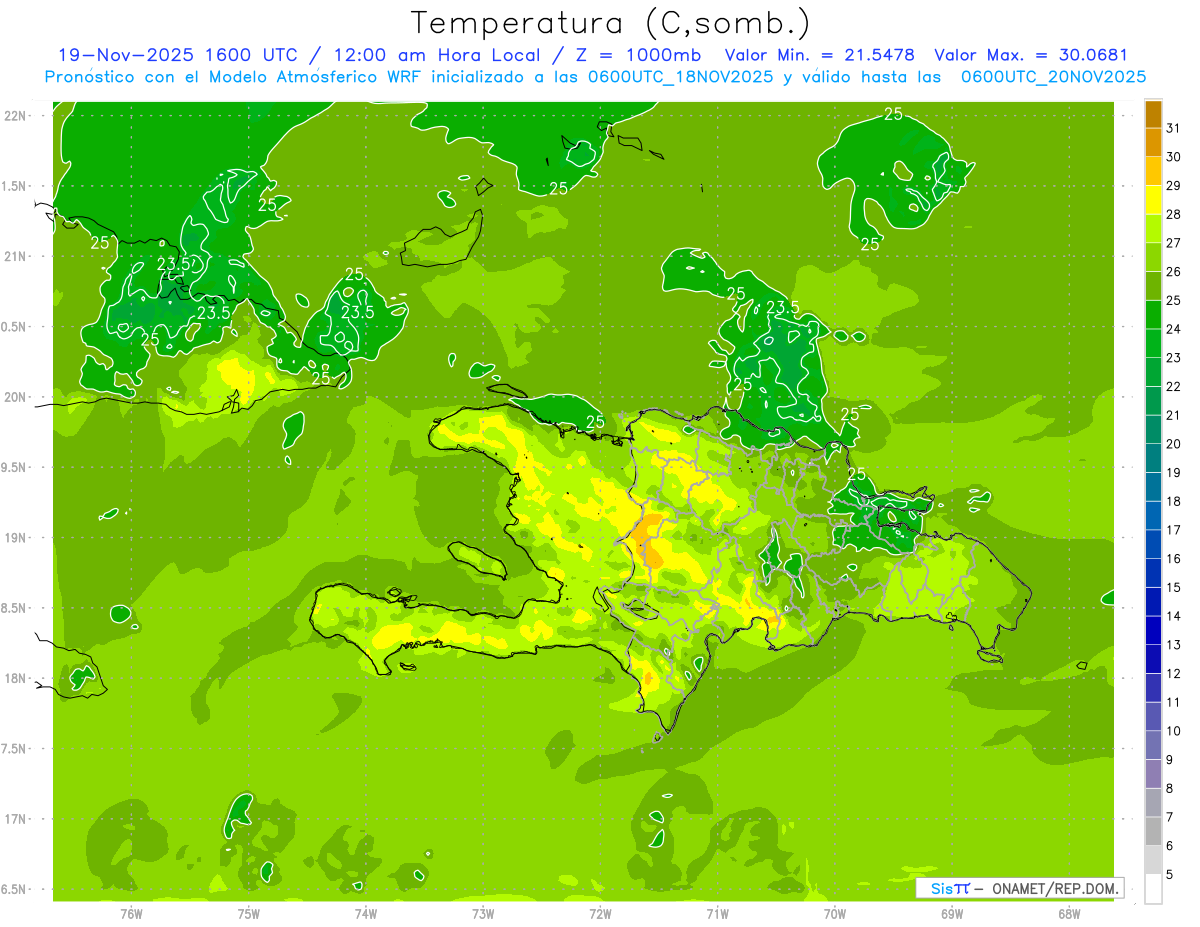Screen dimensions: 1200x927
Task: Click the '18N' latitude axis label
Action: pos(17,678)
